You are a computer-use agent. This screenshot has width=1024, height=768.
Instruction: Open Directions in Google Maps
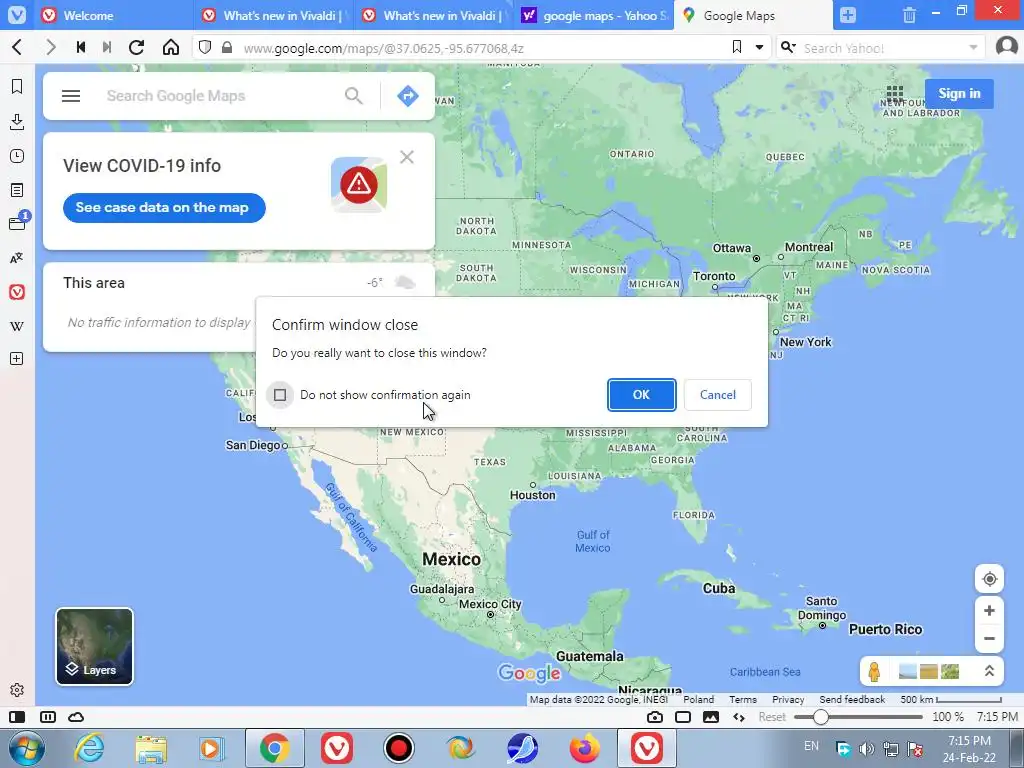pyautogui.click(x=408, y=96)
